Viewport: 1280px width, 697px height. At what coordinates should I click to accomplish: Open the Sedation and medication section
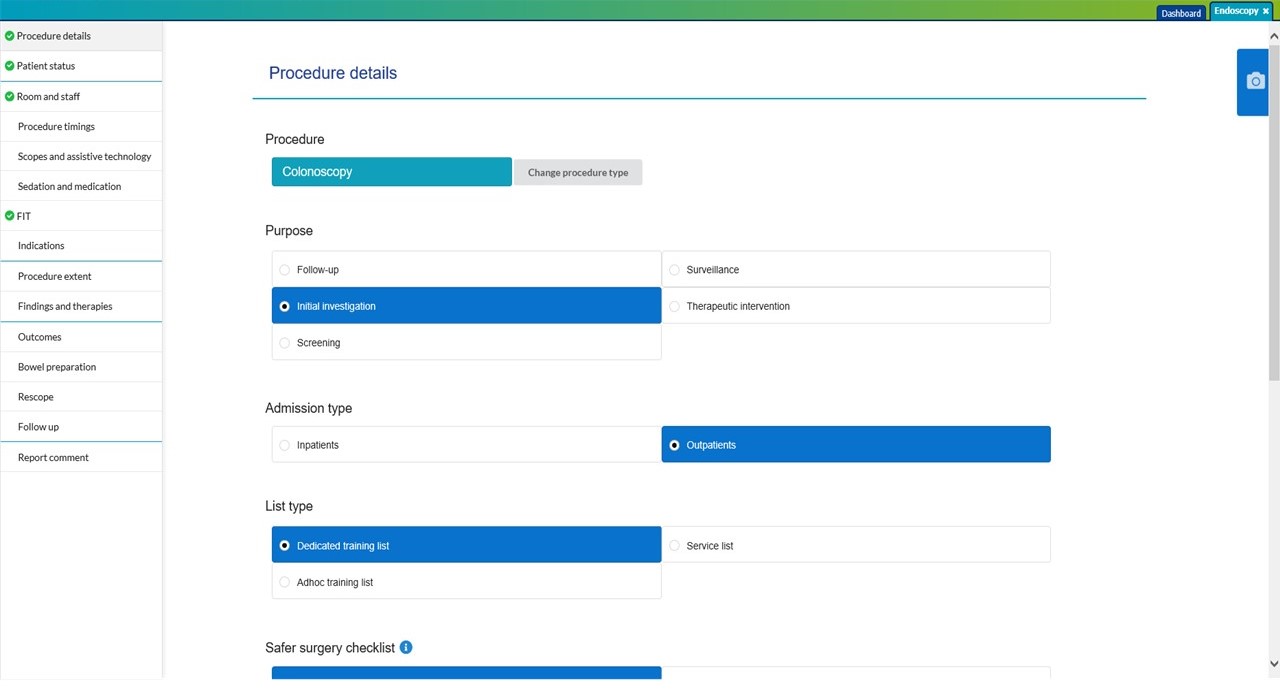[x=69, y=186]
